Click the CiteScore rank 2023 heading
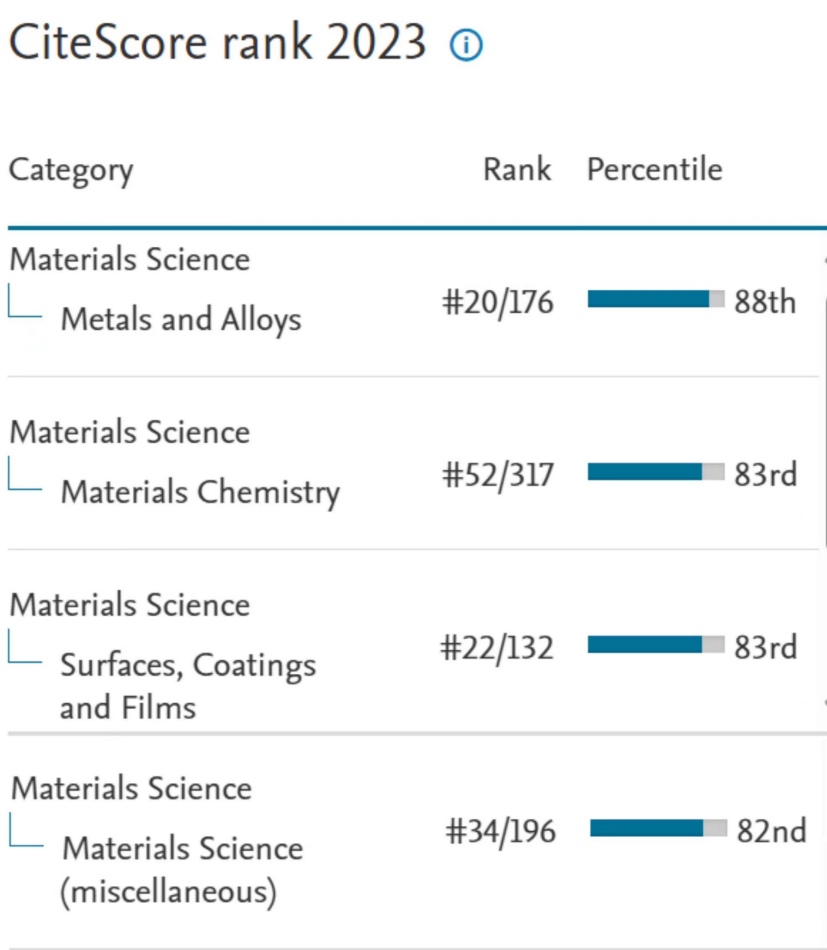The width and height of the screenshot is (827, 950). pyautogui.click(x=217, y=43)
